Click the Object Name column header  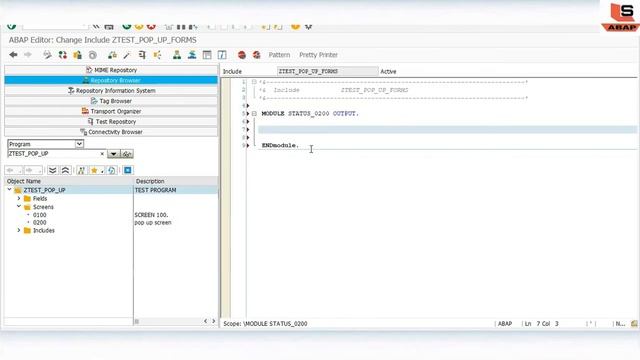pos(69,181)
